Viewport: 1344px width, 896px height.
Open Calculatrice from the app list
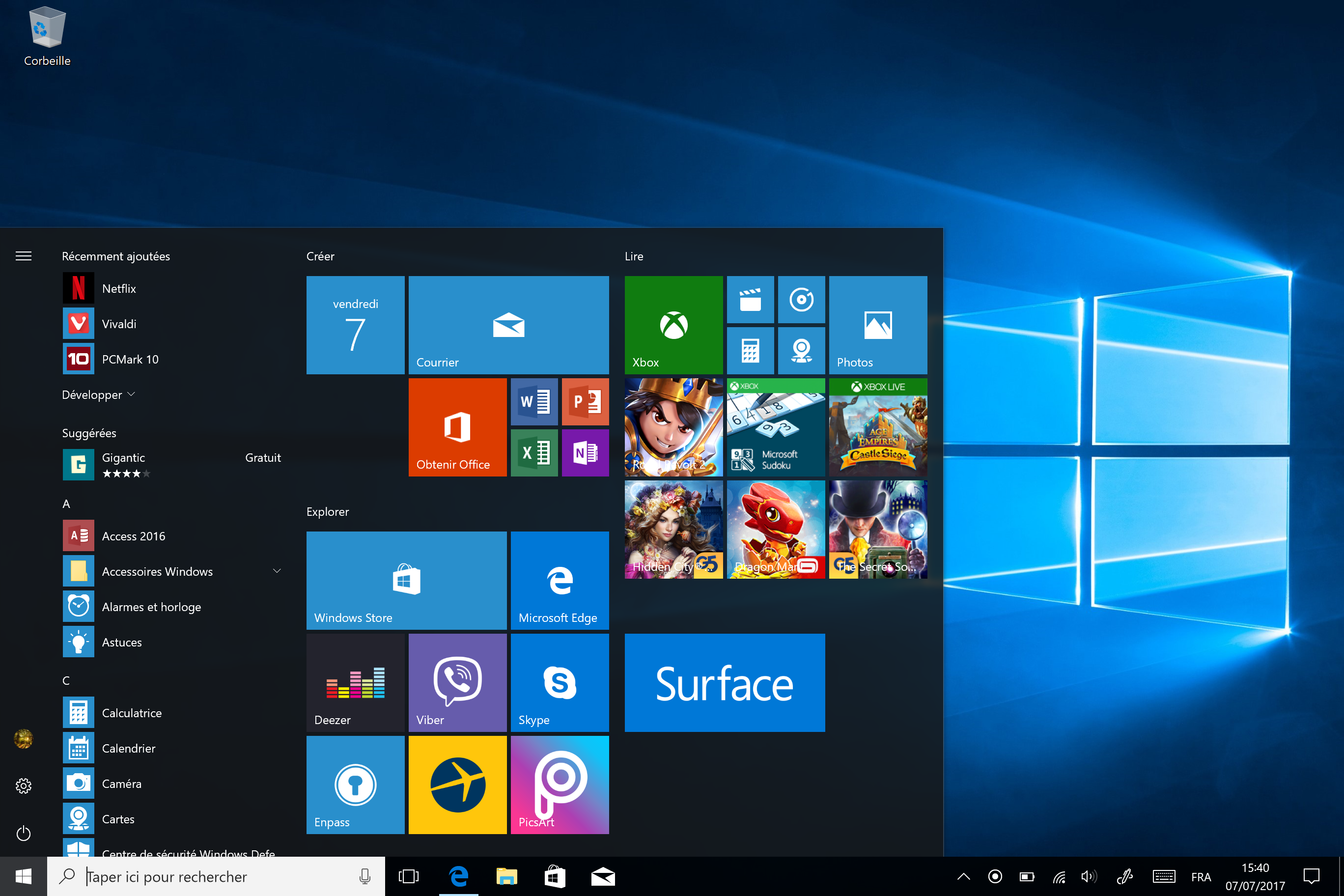[x=171, y=713]
